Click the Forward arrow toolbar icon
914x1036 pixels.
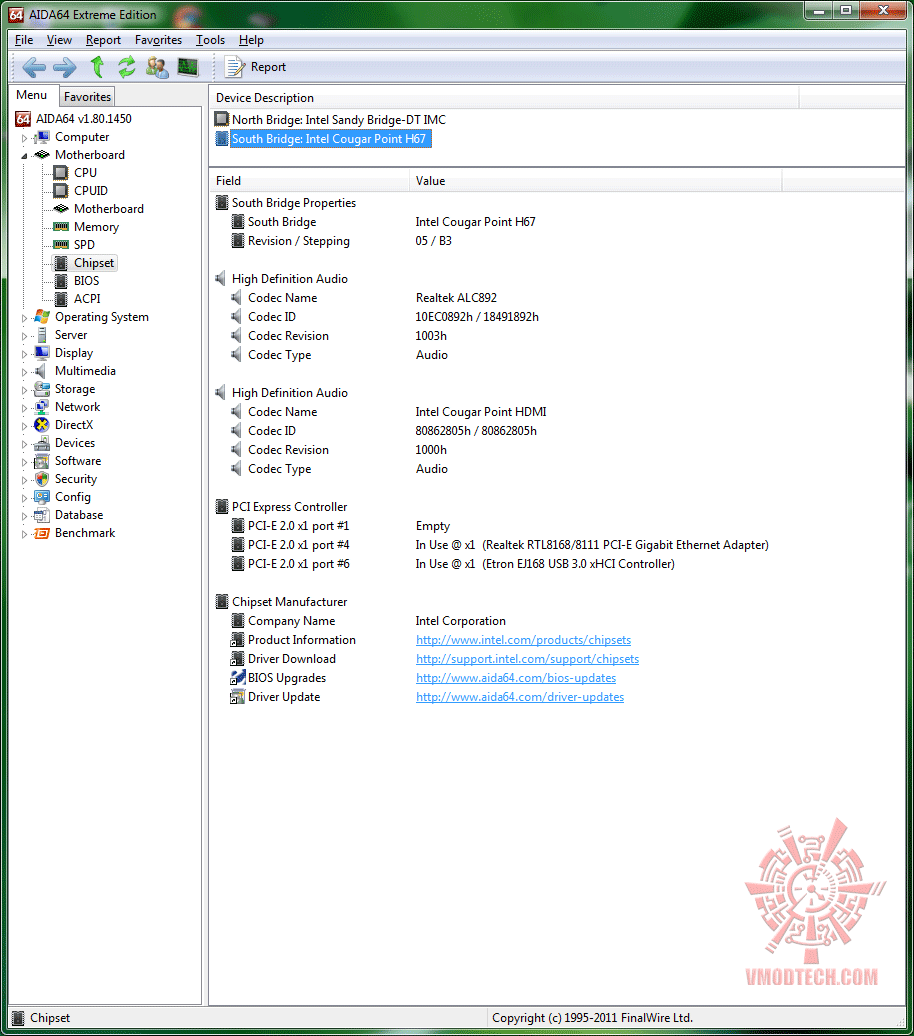click(65, 67)
